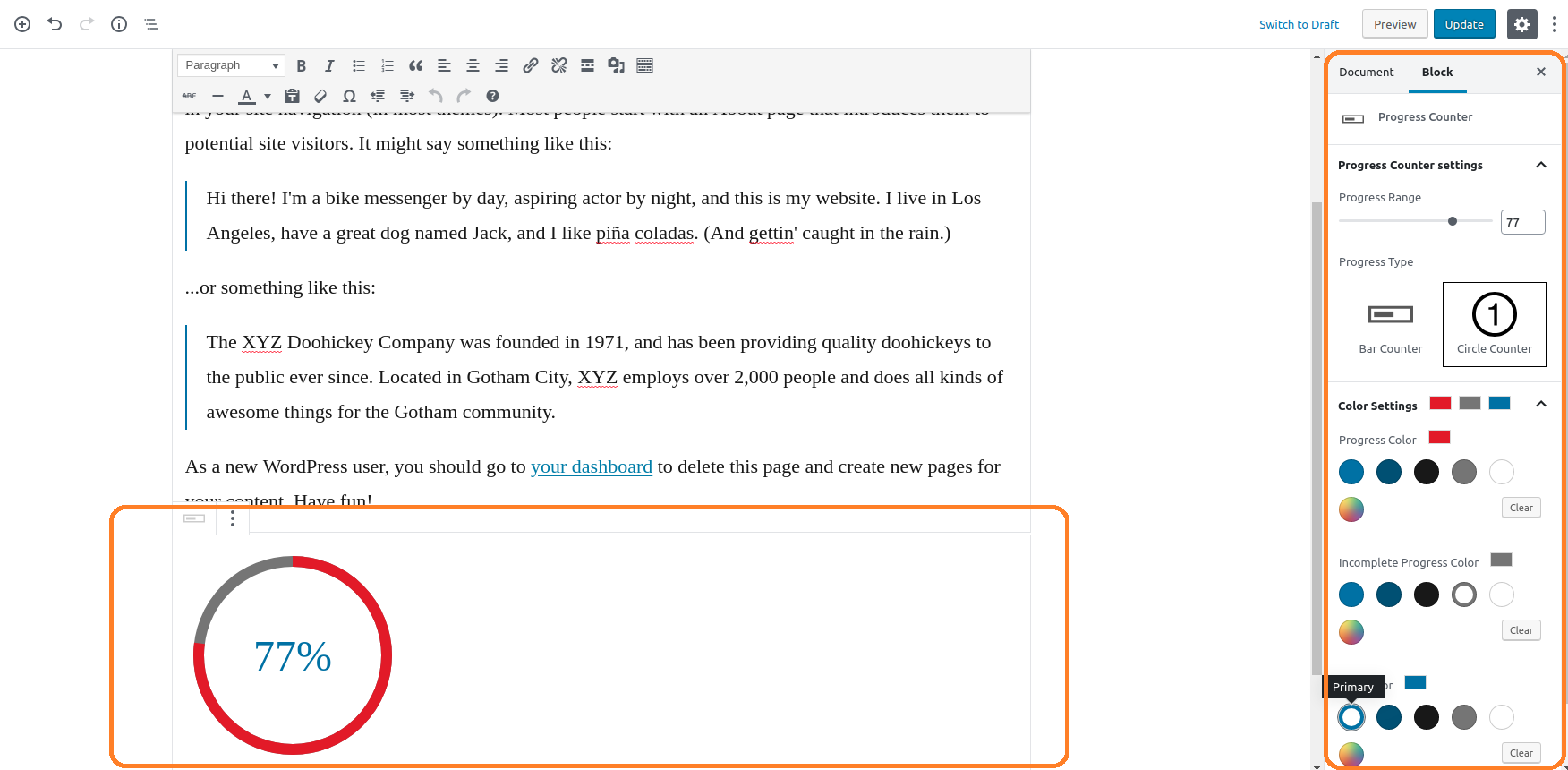
Task: Click Switch to Draft
Action: pyautogui.click(x=1299, y=24)
